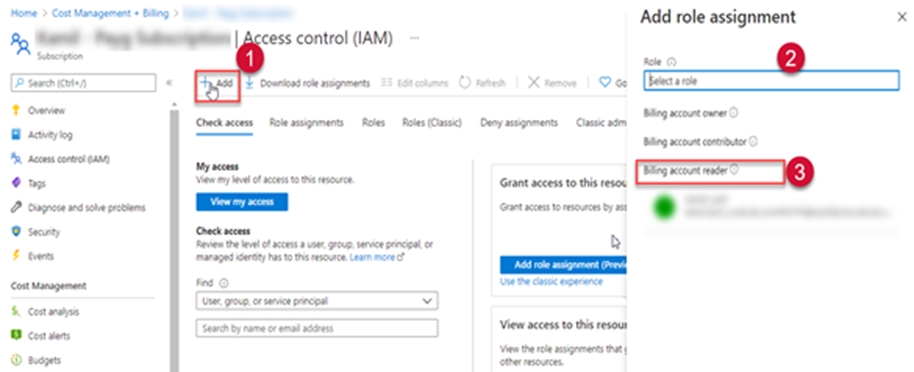Click info icon next to Billing account owner

[x=734, y=113]
